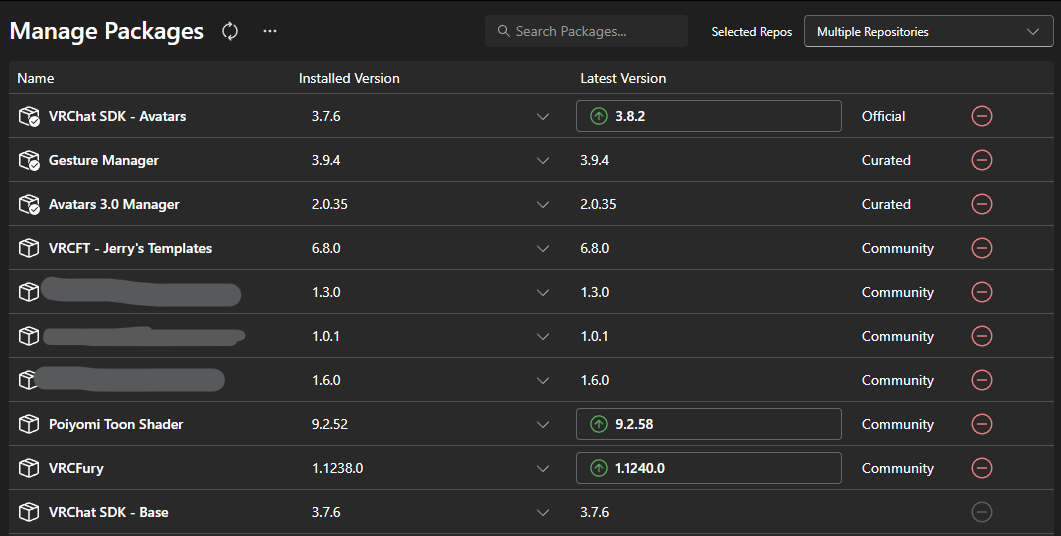Remove VRCFT - Jerry's Templates package
This screenshot has width=1061, height=536.
[982, 248]
